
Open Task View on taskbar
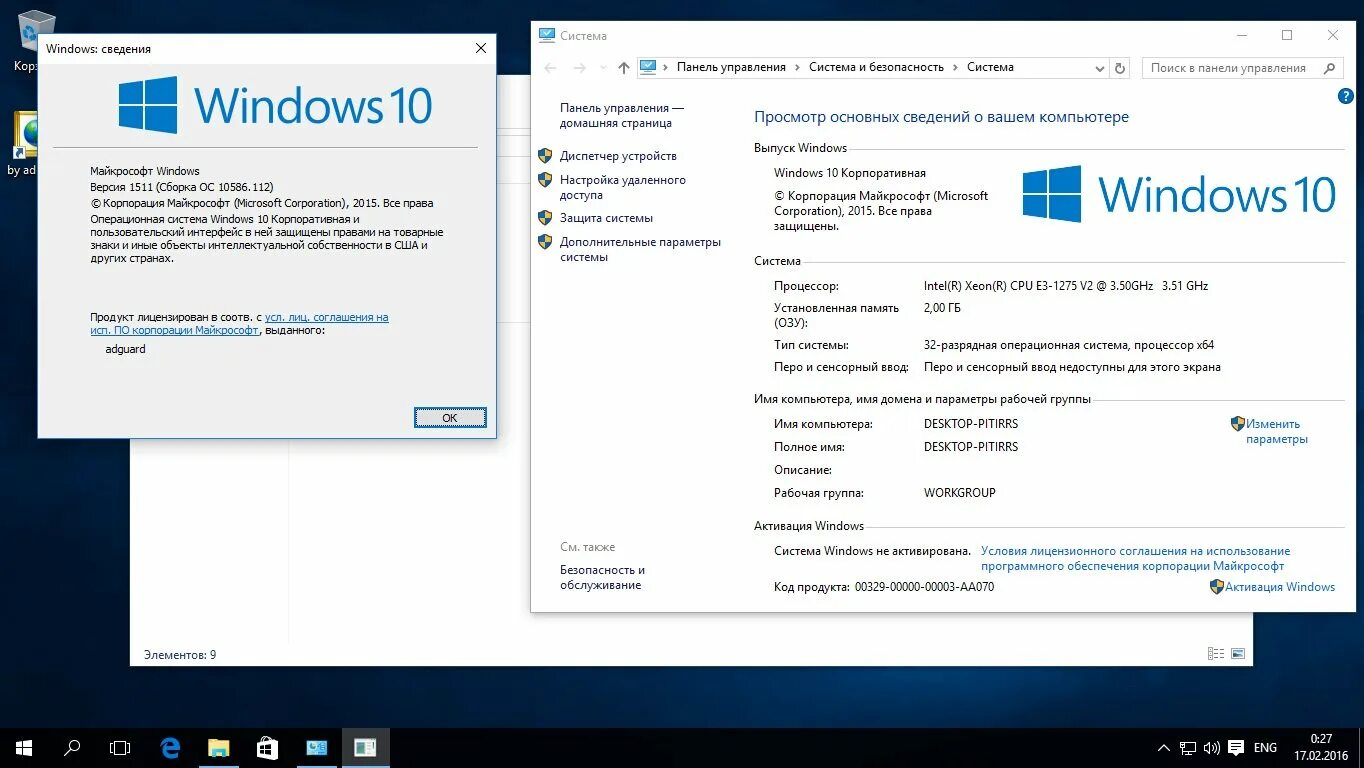click(x=120, y=747)
